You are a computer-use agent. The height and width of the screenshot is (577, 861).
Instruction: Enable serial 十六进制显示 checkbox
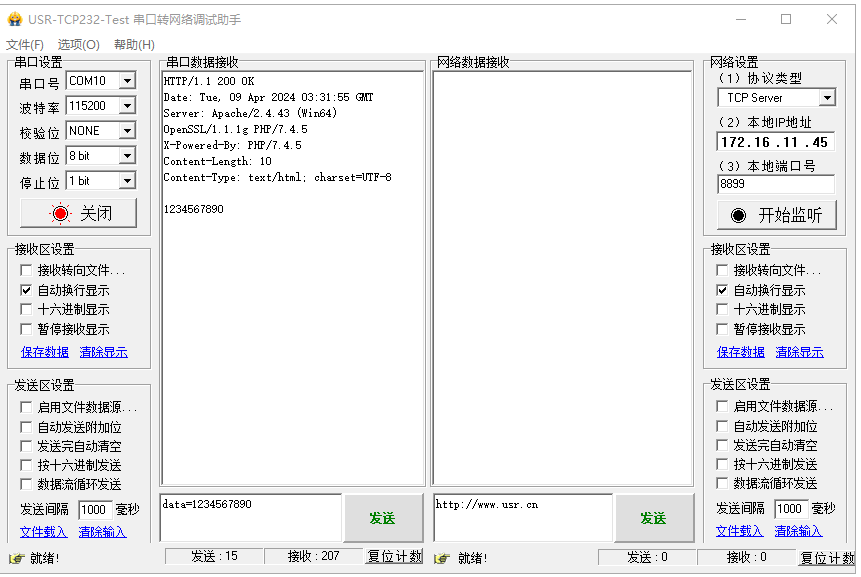[26, 309]
